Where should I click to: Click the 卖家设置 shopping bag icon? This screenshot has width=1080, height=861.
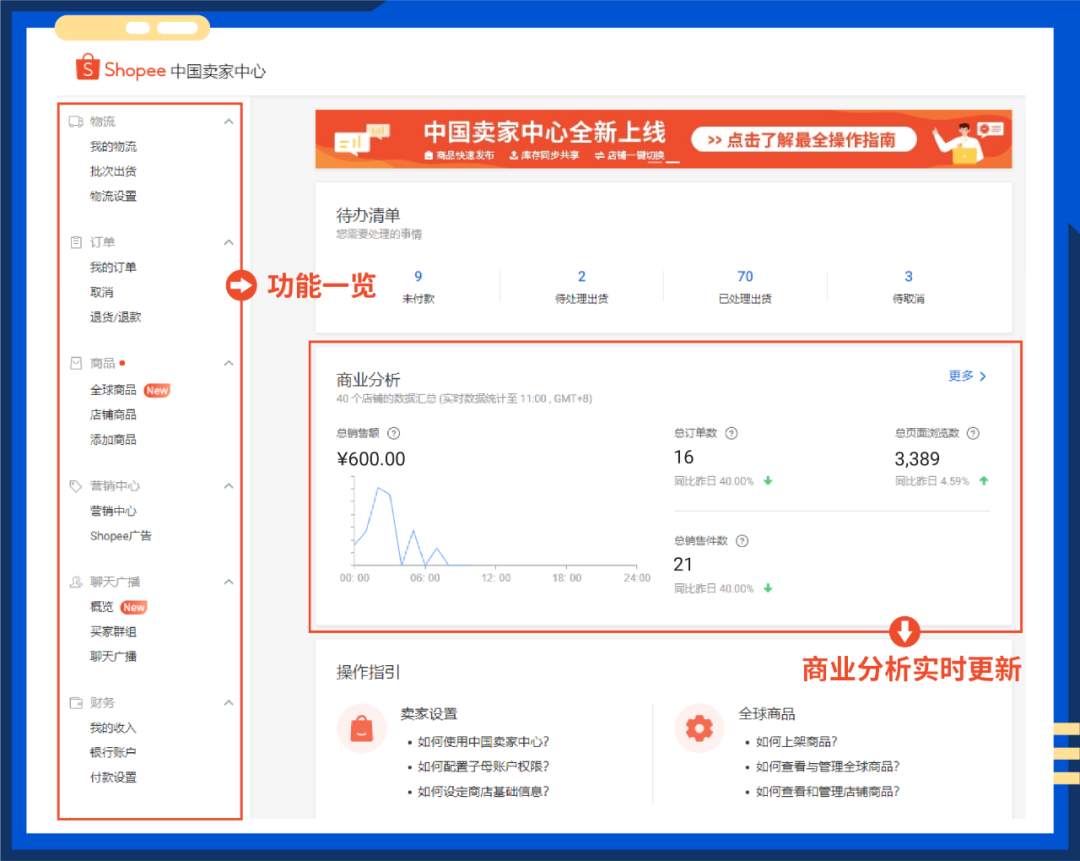(361, 728)
